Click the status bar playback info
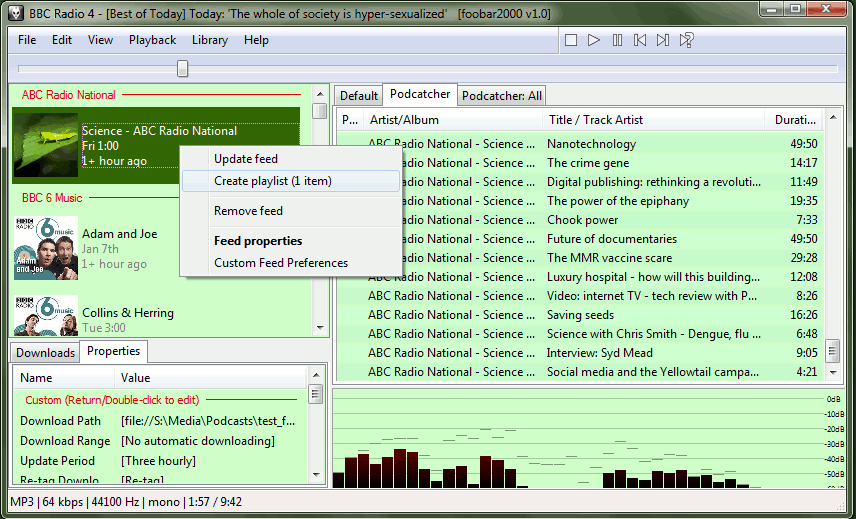Viewport: 856px width, 519px height. [126, 502]
